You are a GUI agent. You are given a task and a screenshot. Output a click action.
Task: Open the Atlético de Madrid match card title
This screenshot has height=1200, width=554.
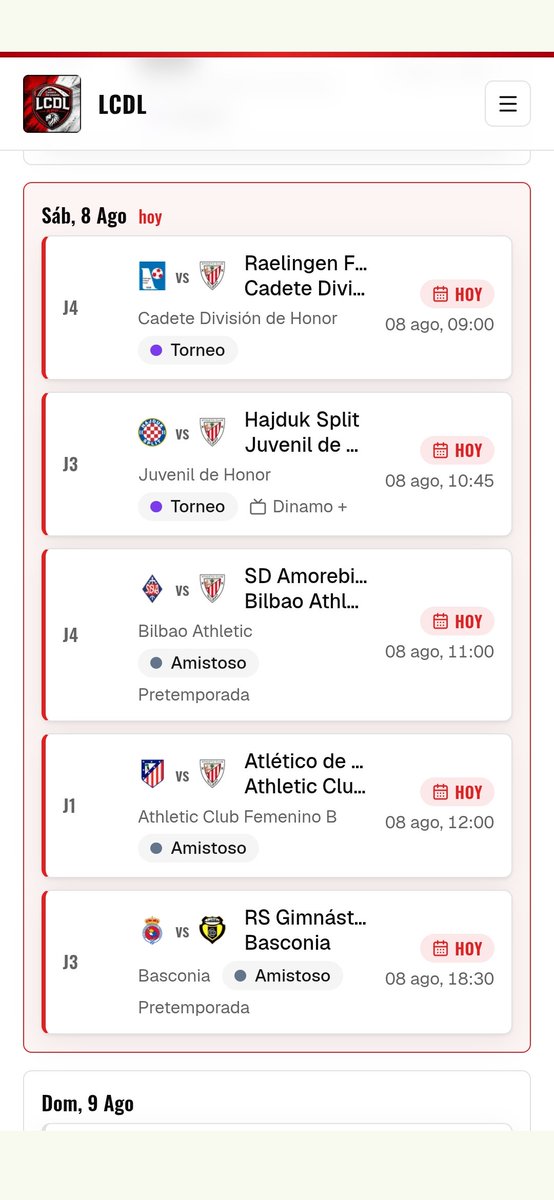coord(305,773)
